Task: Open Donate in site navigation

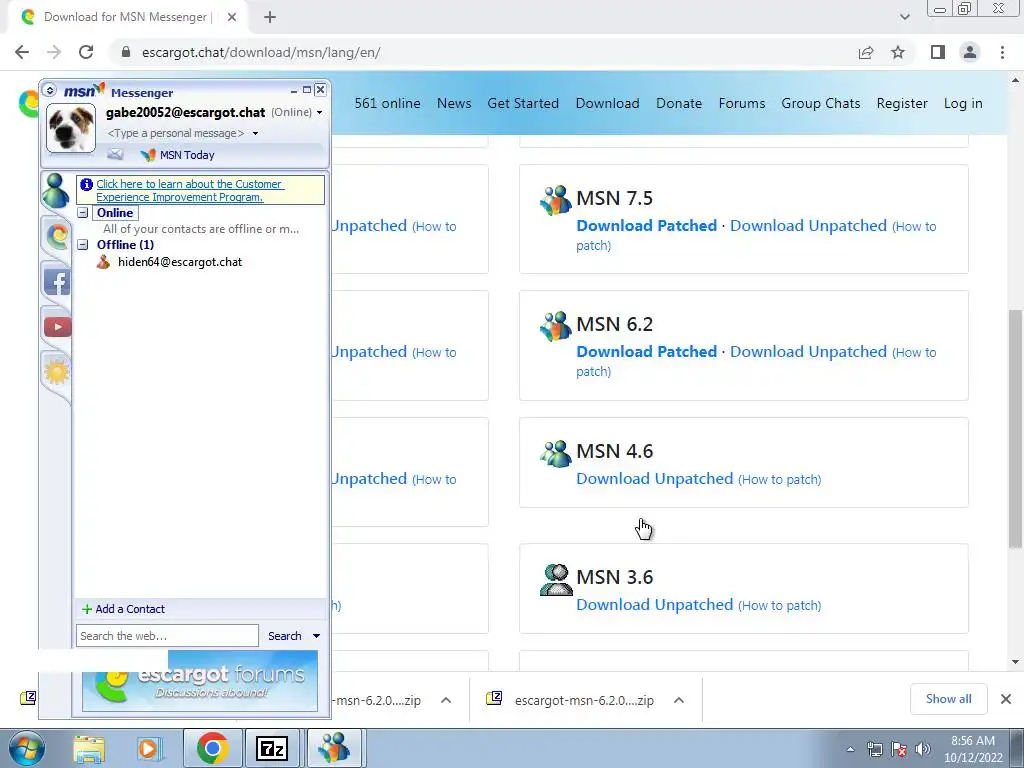Action: click(679, 103)
